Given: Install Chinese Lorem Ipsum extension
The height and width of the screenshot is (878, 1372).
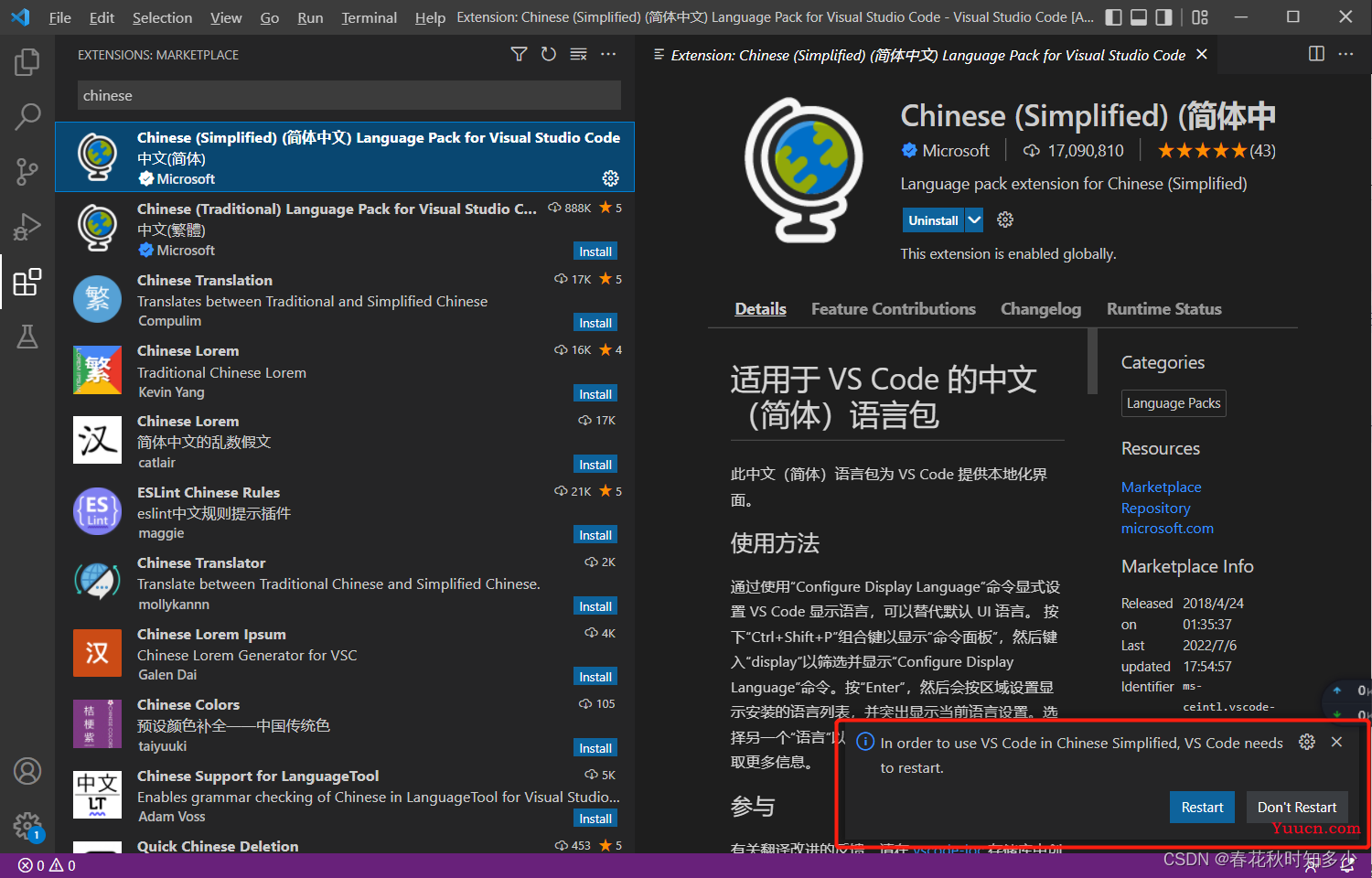Looking at the screenshot, I should coord(595,677).
